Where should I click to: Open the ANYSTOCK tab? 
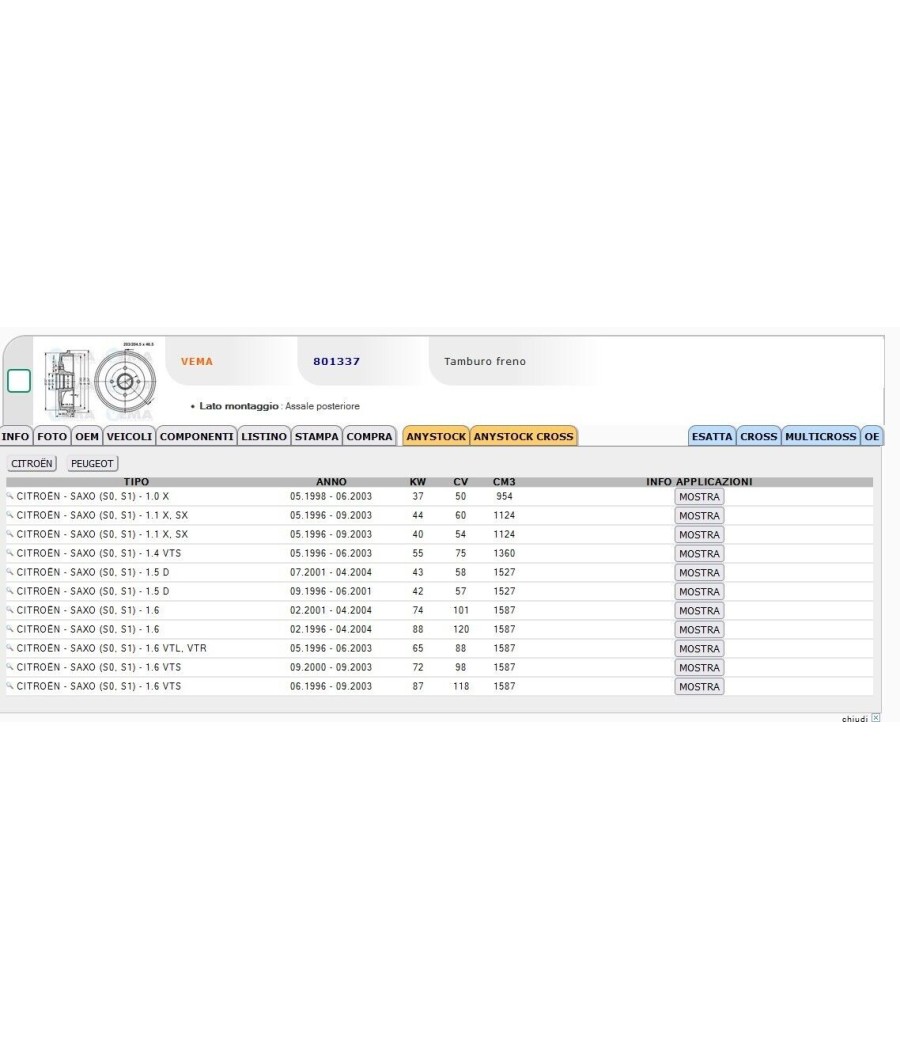coord(436,437)
